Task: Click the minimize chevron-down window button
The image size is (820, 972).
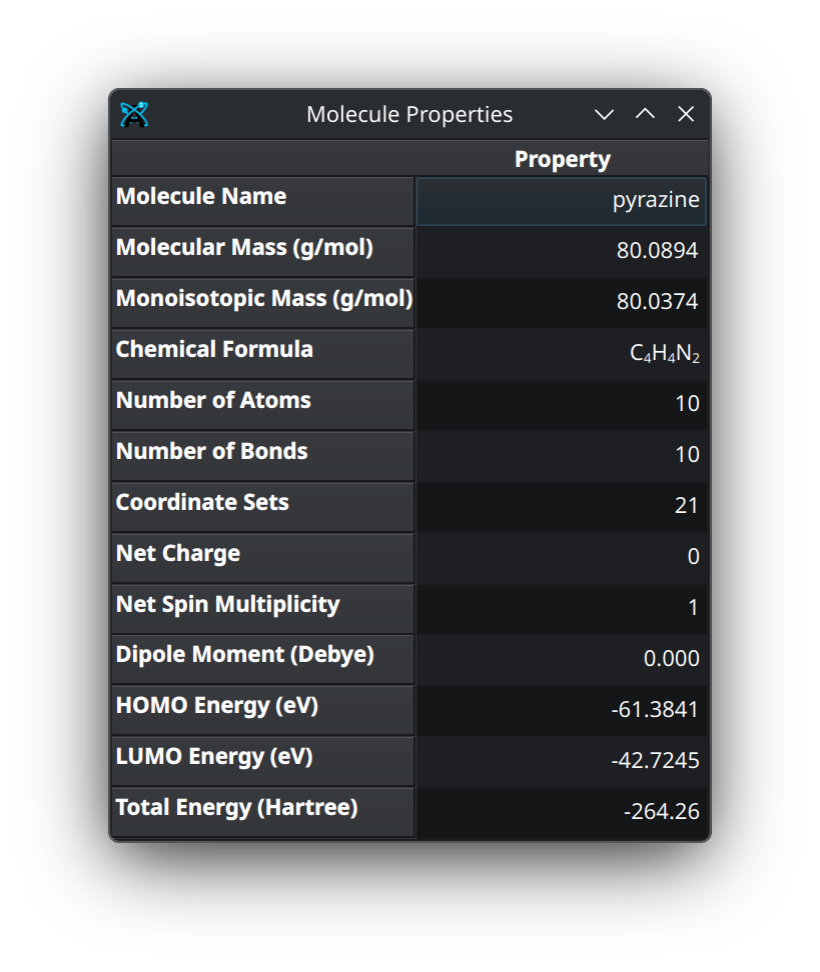Action: 604,115
